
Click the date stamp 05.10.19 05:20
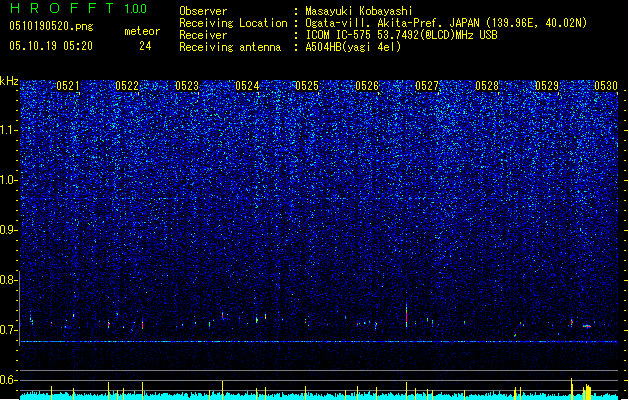pyautogui.click(x=51, y=46)
